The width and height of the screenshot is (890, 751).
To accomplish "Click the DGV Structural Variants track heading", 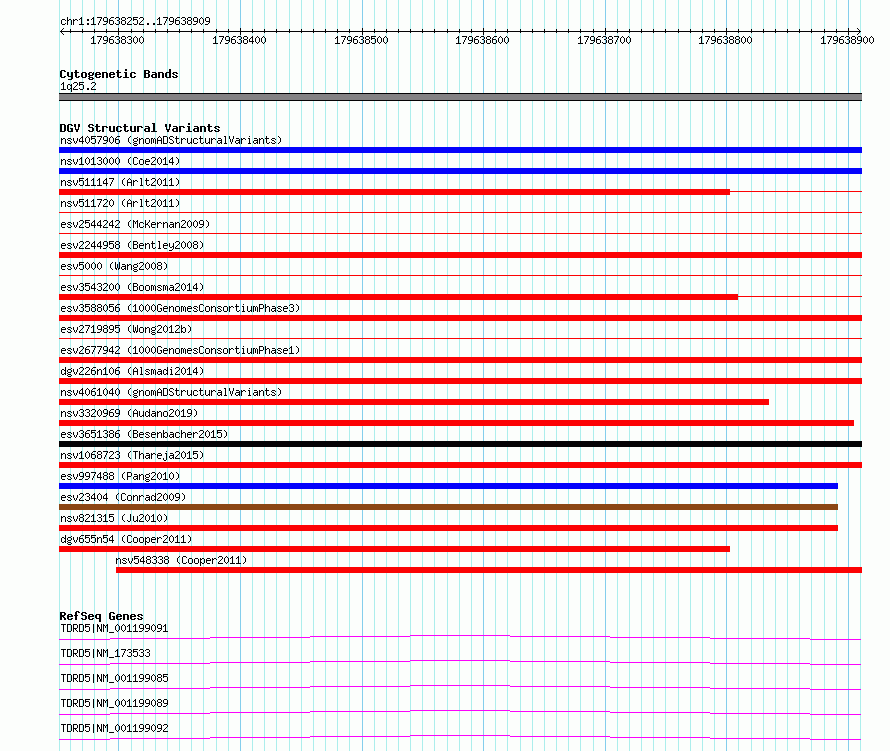I will pyautogui.click(x=140, y=128).
